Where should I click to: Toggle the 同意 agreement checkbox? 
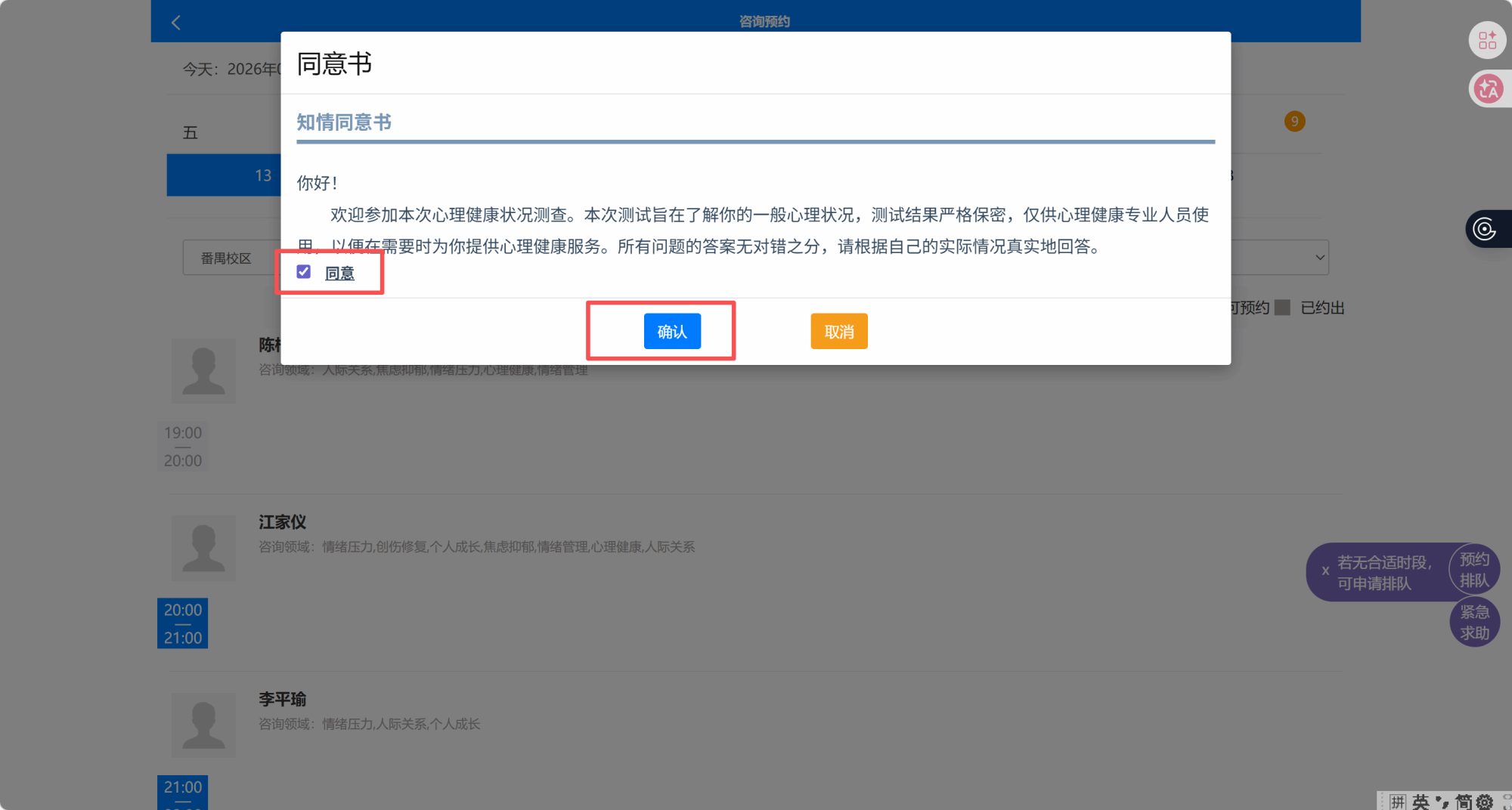304,272
